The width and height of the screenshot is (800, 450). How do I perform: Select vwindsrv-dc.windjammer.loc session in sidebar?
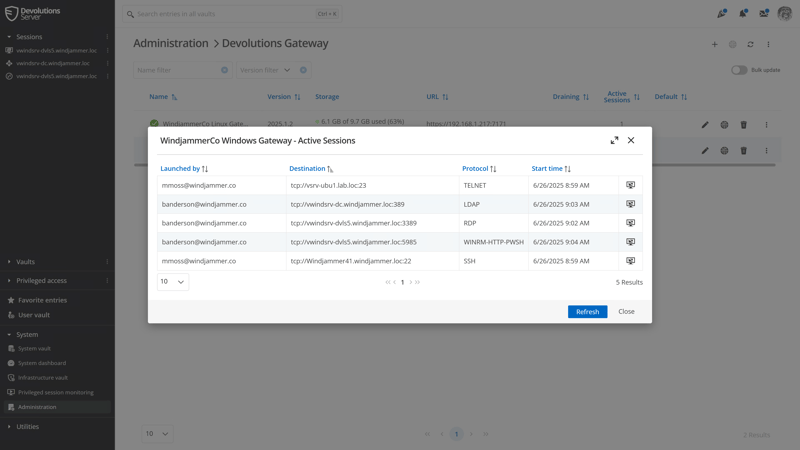(x=53, y=63)
